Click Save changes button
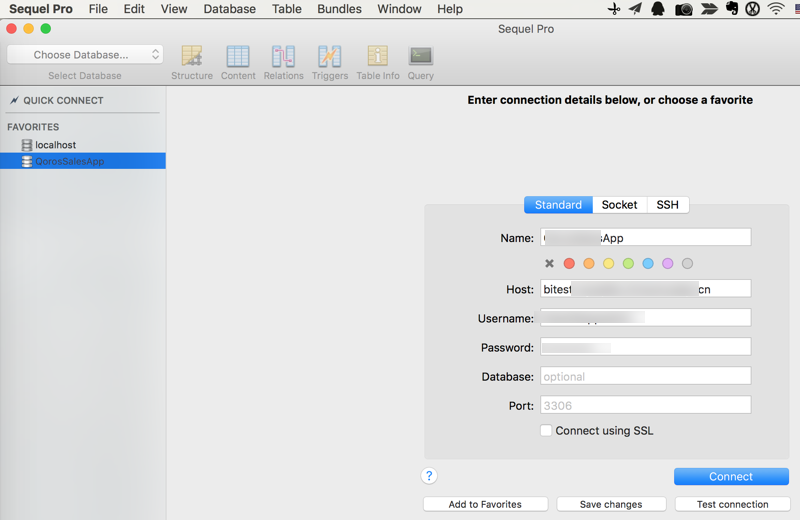 [611, 504]
